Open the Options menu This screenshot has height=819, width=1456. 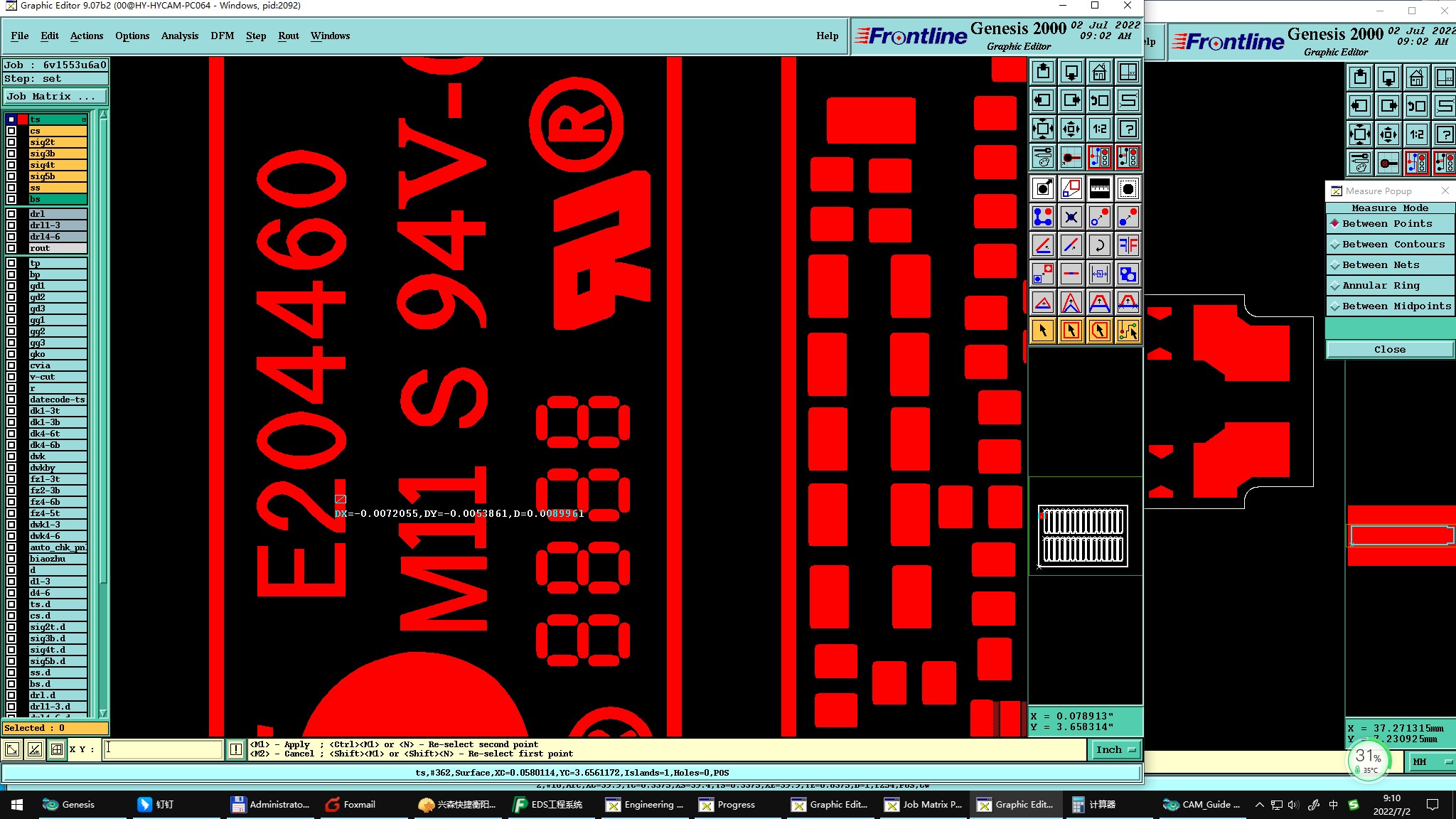click(x=132, y=36)
